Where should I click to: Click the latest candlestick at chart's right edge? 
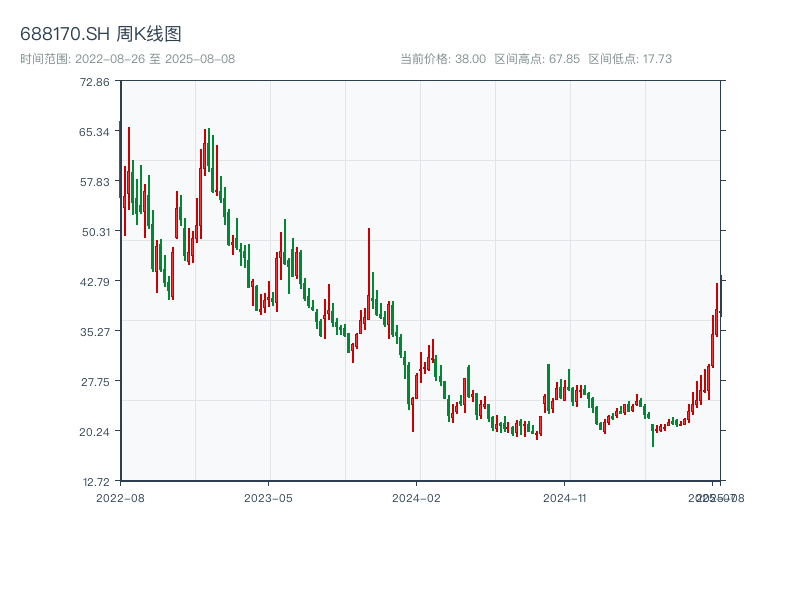tap(720, 300)
